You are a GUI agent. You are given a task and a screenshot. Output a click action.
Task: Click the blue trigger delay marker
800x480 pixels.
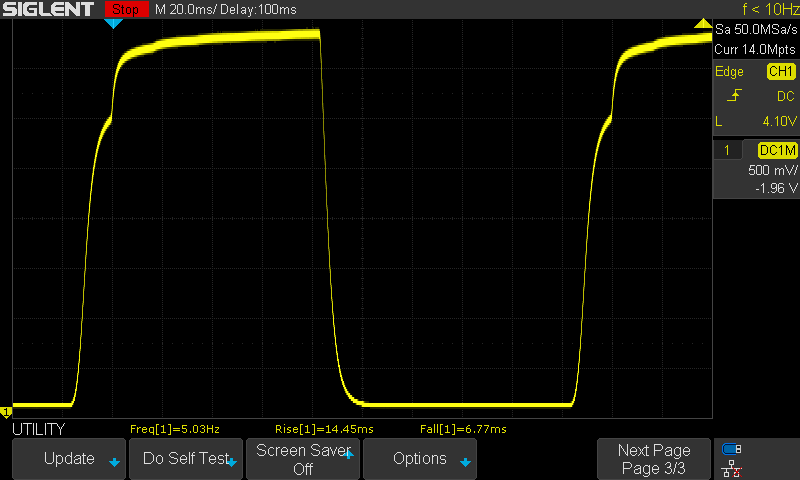(x=113, y=23)
